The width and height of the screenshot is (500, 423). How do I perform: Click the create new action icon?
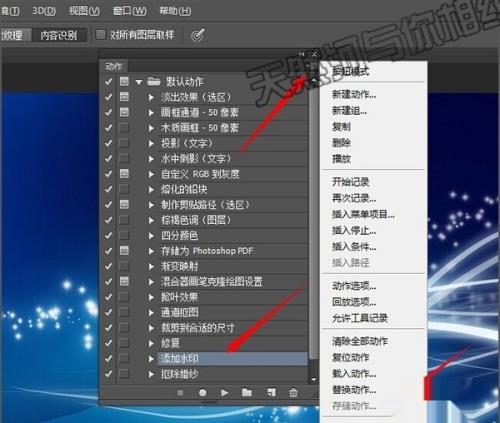[x=271, y=393]
